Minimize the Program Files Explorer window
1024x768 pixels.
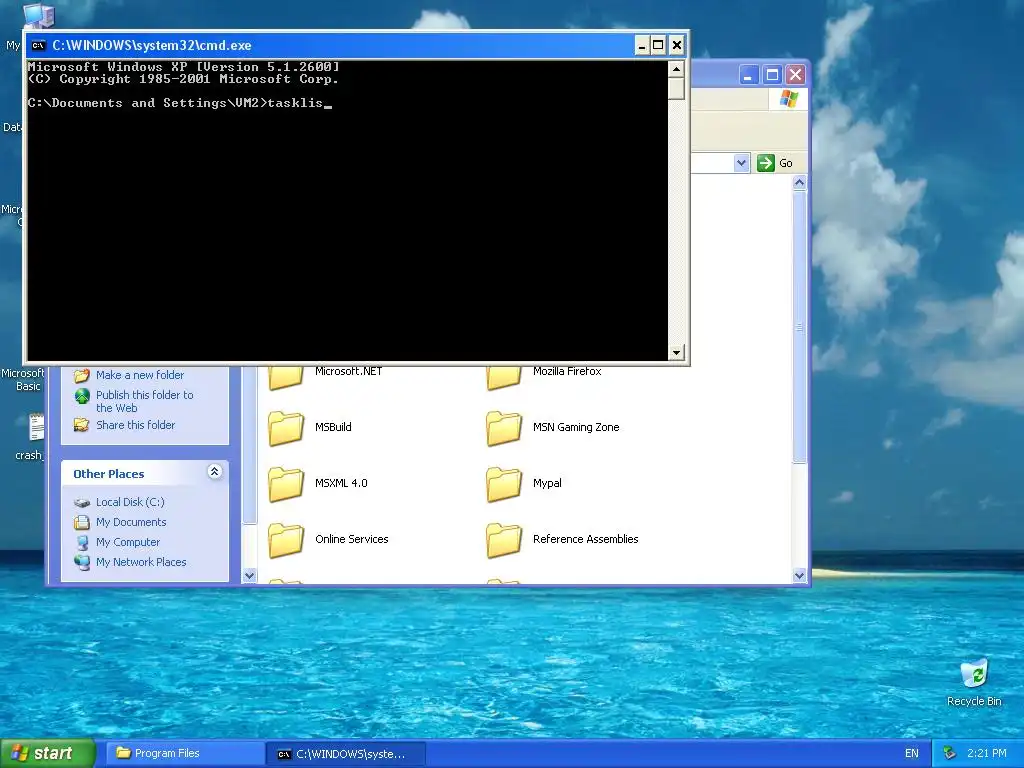click(x=748, y=75)
